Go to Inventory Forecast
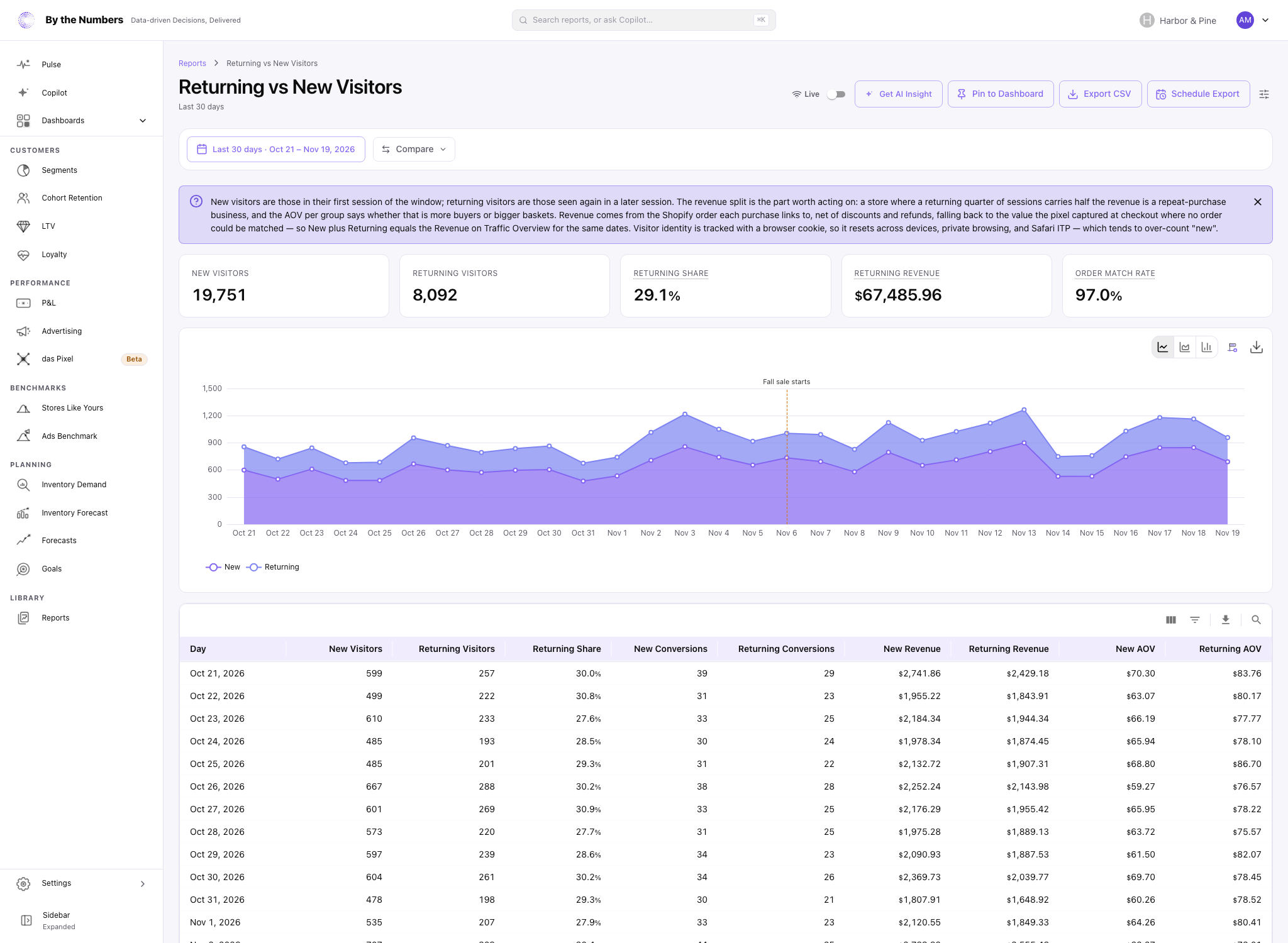The width and height of the screenshot is (1288, 943). [x=82, y=513]
